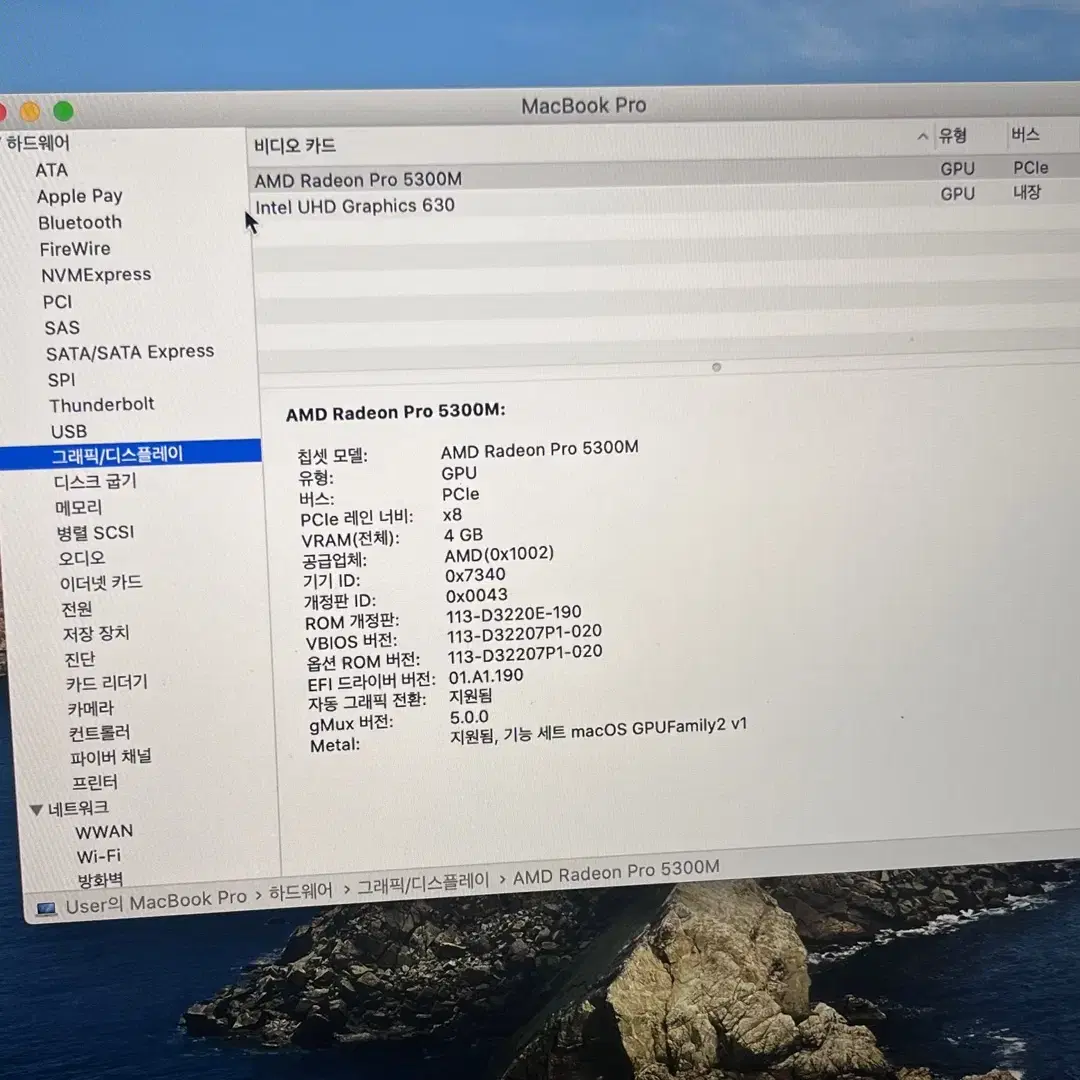This screenshot has height=1080, width=1080.
Task: Select 전원 in the sidebar
Action: pyautogui.click(x=76, y=609)
